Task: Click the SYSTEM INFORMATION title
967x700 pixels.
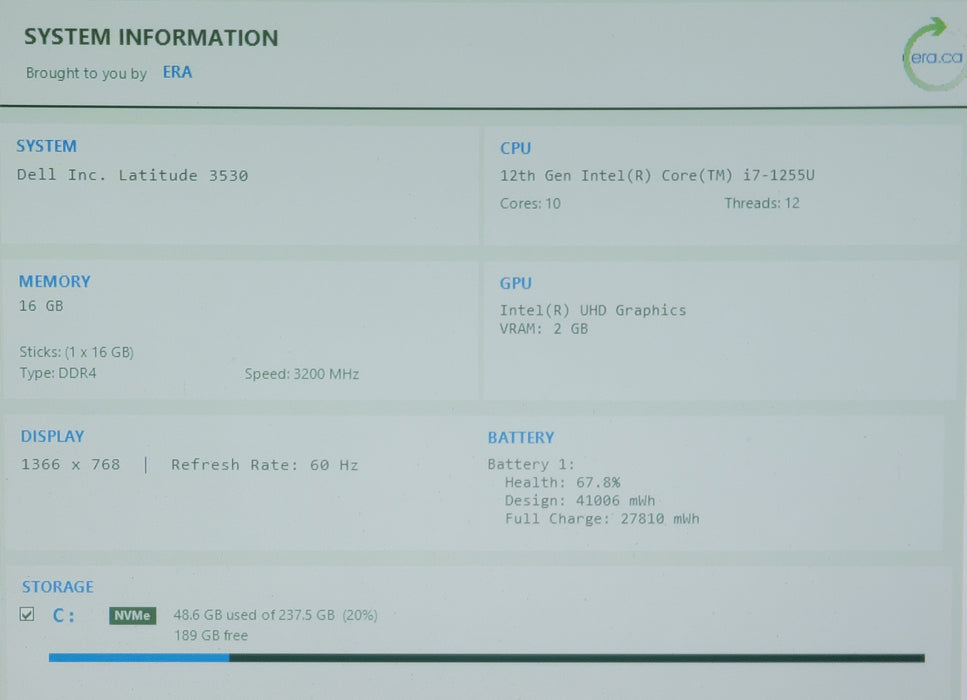Action: tap(151, 38)
